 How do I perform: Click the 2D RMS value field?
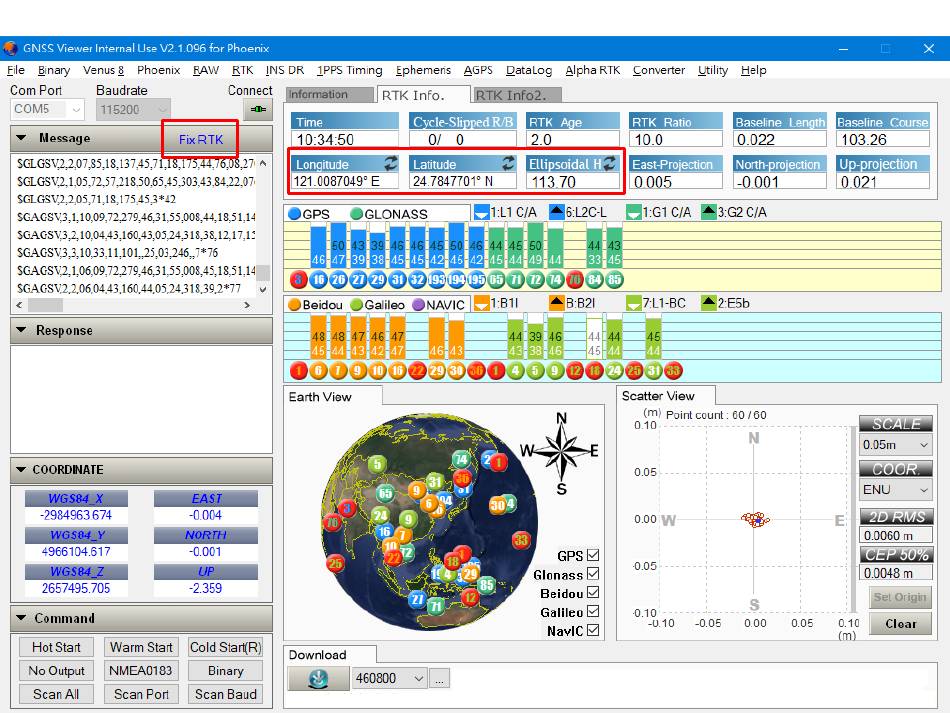895,536
